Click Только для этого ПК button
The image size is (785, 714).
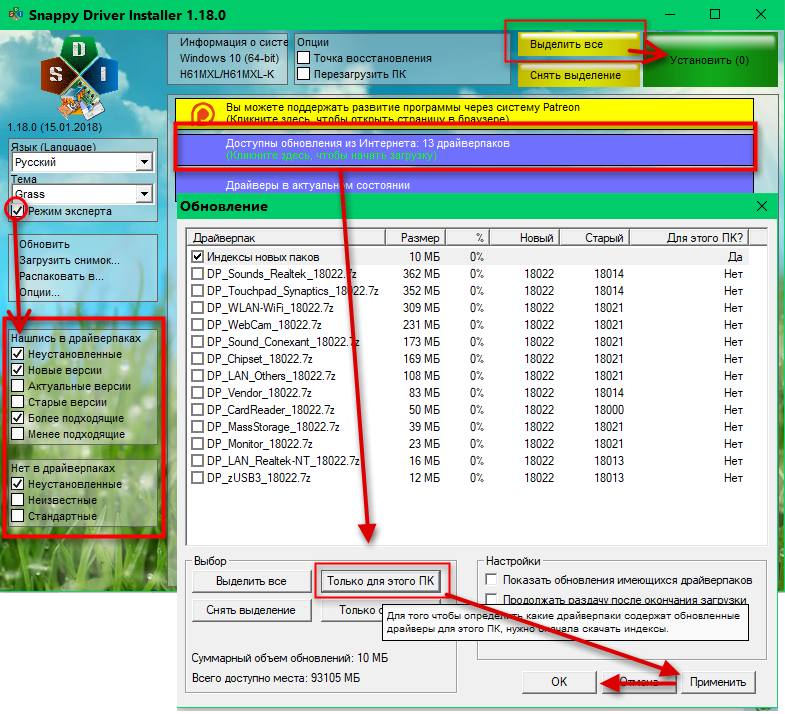[x=380, y=581]
